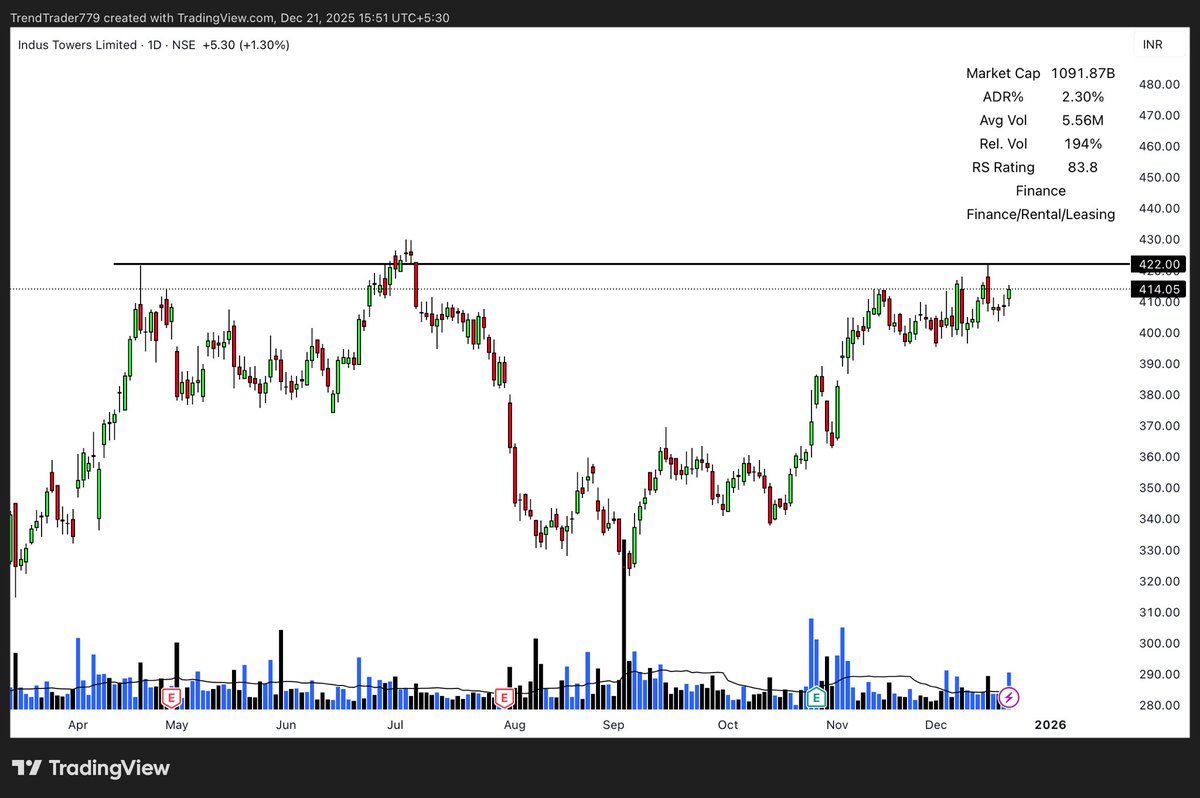Click the 1091.87B market cap value
The height and width of the screenshot is (798, 1200).
(x=1083, y=74)
